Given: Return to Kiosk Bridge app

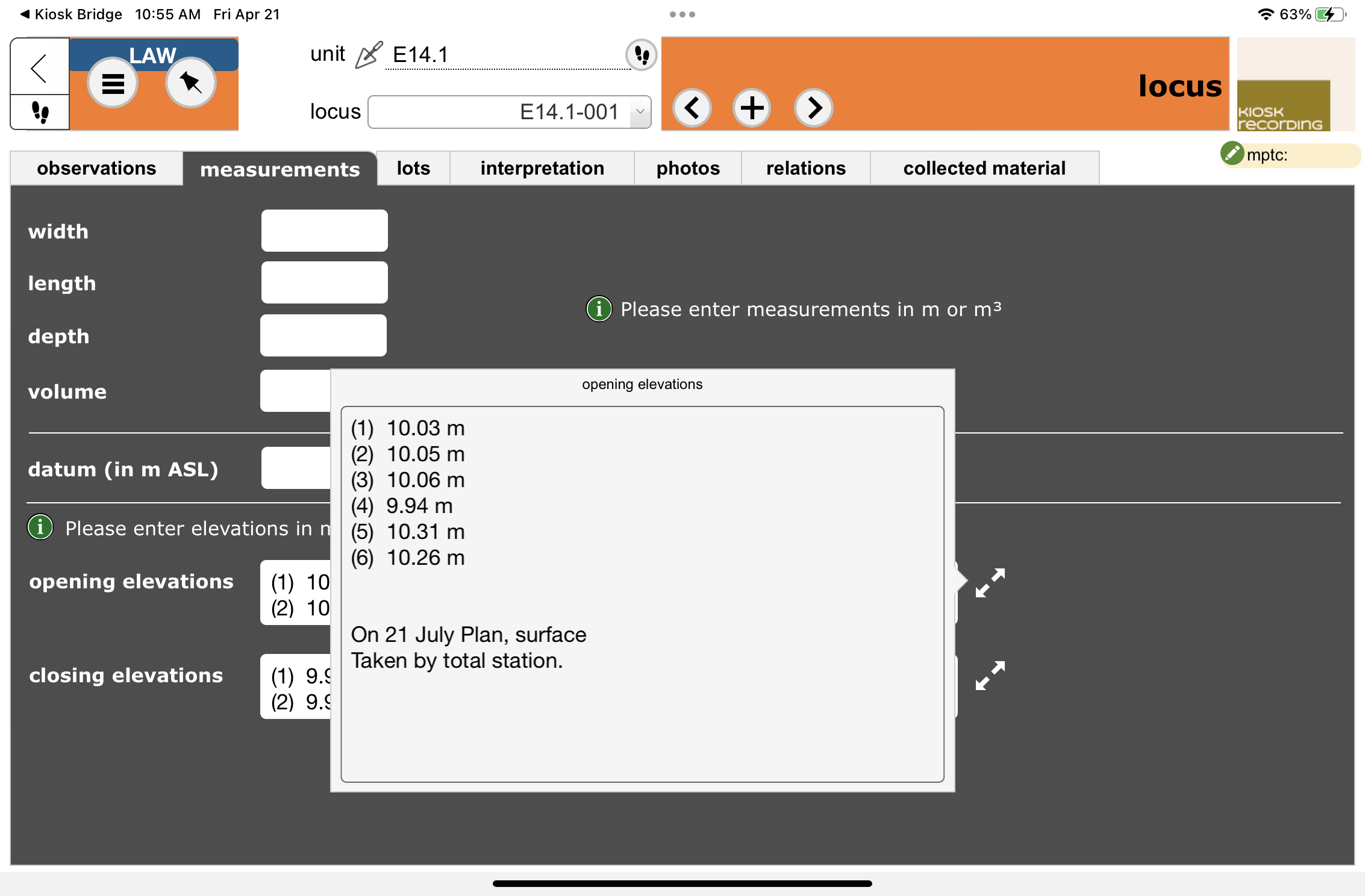Looking at the screenshot, I should click(x=71, y=14).
